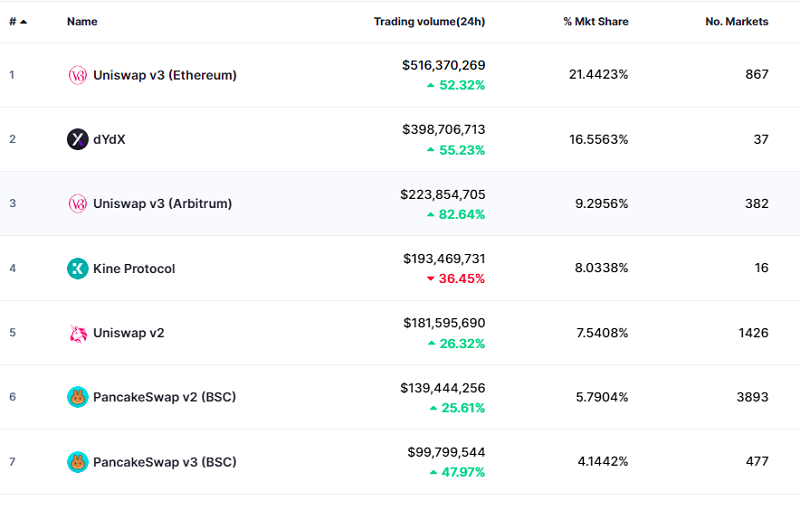Sort by the Name column header

click(x=81, y=21)
